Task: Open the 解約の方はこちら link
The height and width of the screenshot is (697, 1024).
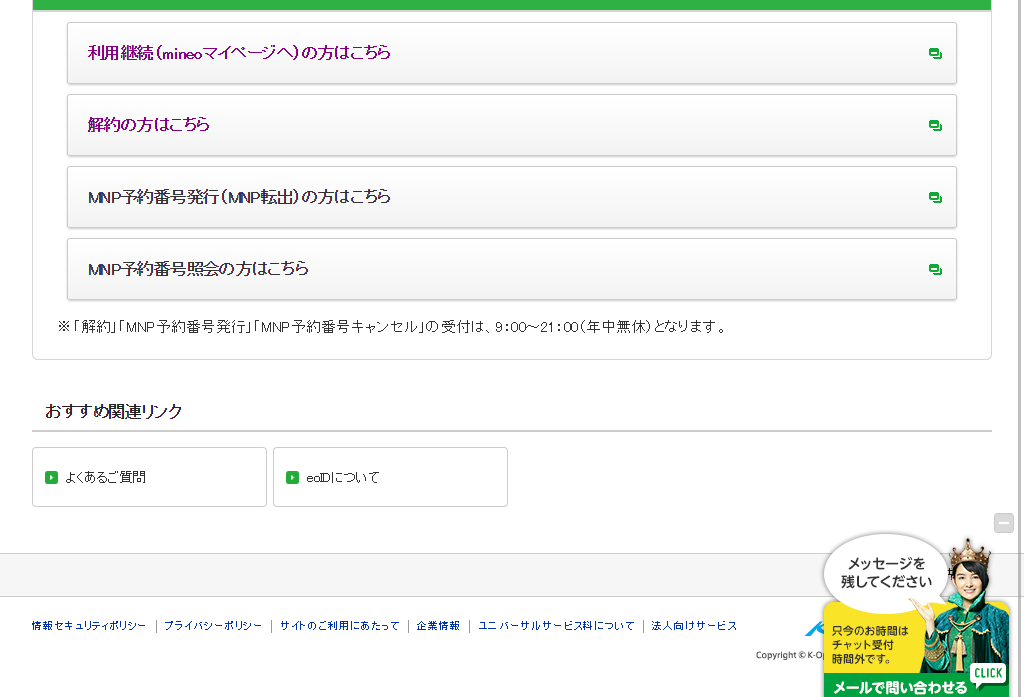Action: (511, 125)
